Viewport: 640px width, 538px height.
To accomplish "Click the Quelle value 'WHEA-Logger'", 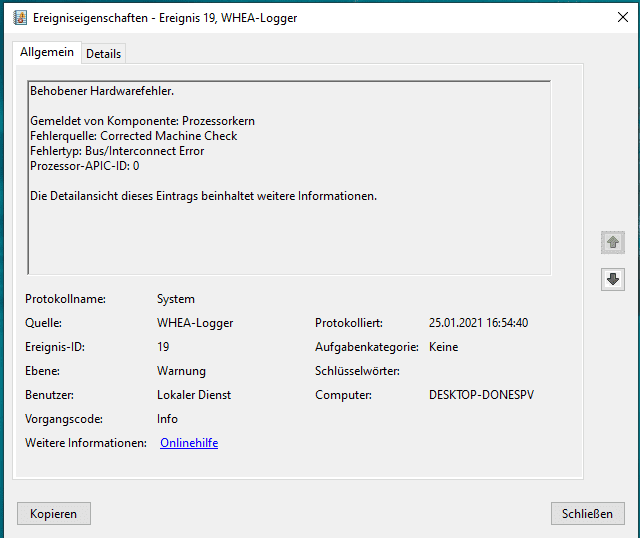I will [195, 323].
